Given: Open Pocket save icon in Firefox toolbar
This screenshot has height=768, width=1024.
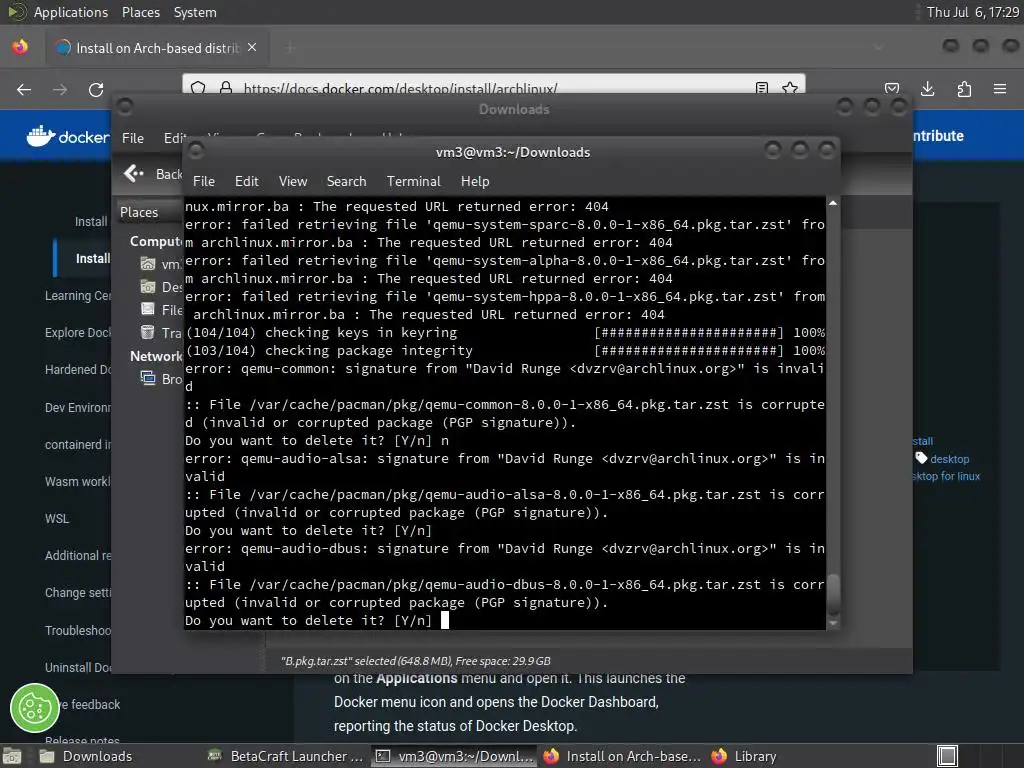Looking at the screenshot, I should coord(892,89).
